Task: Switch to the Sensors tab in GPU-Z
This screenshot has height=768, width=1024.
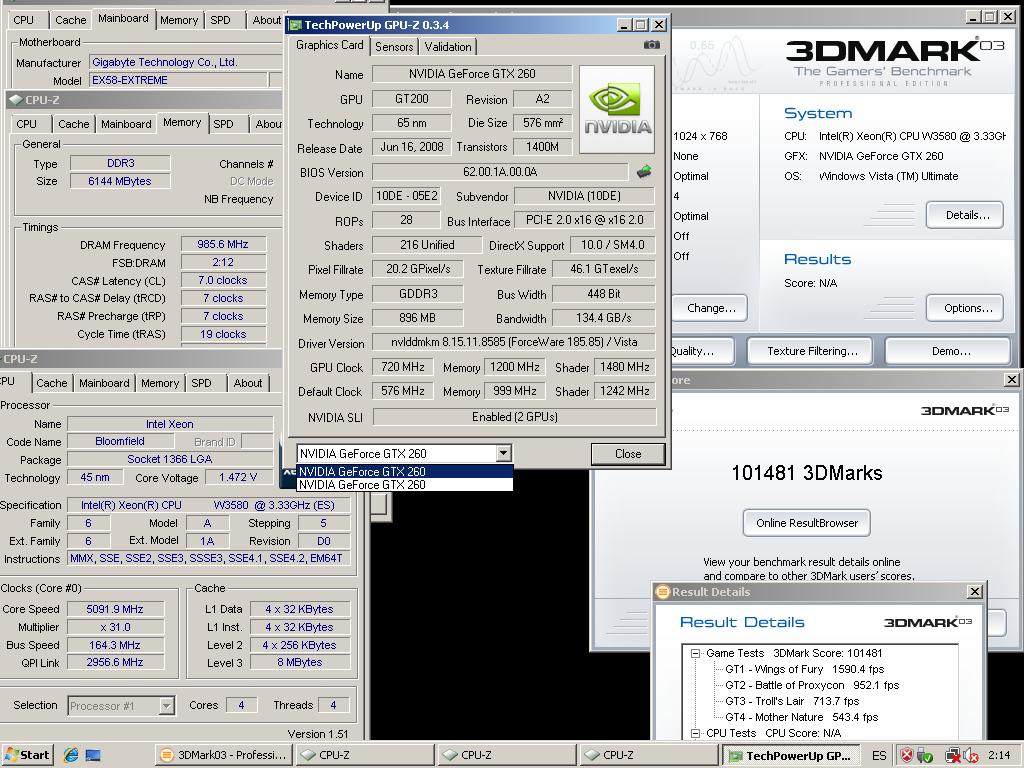Action: [394, 46]
